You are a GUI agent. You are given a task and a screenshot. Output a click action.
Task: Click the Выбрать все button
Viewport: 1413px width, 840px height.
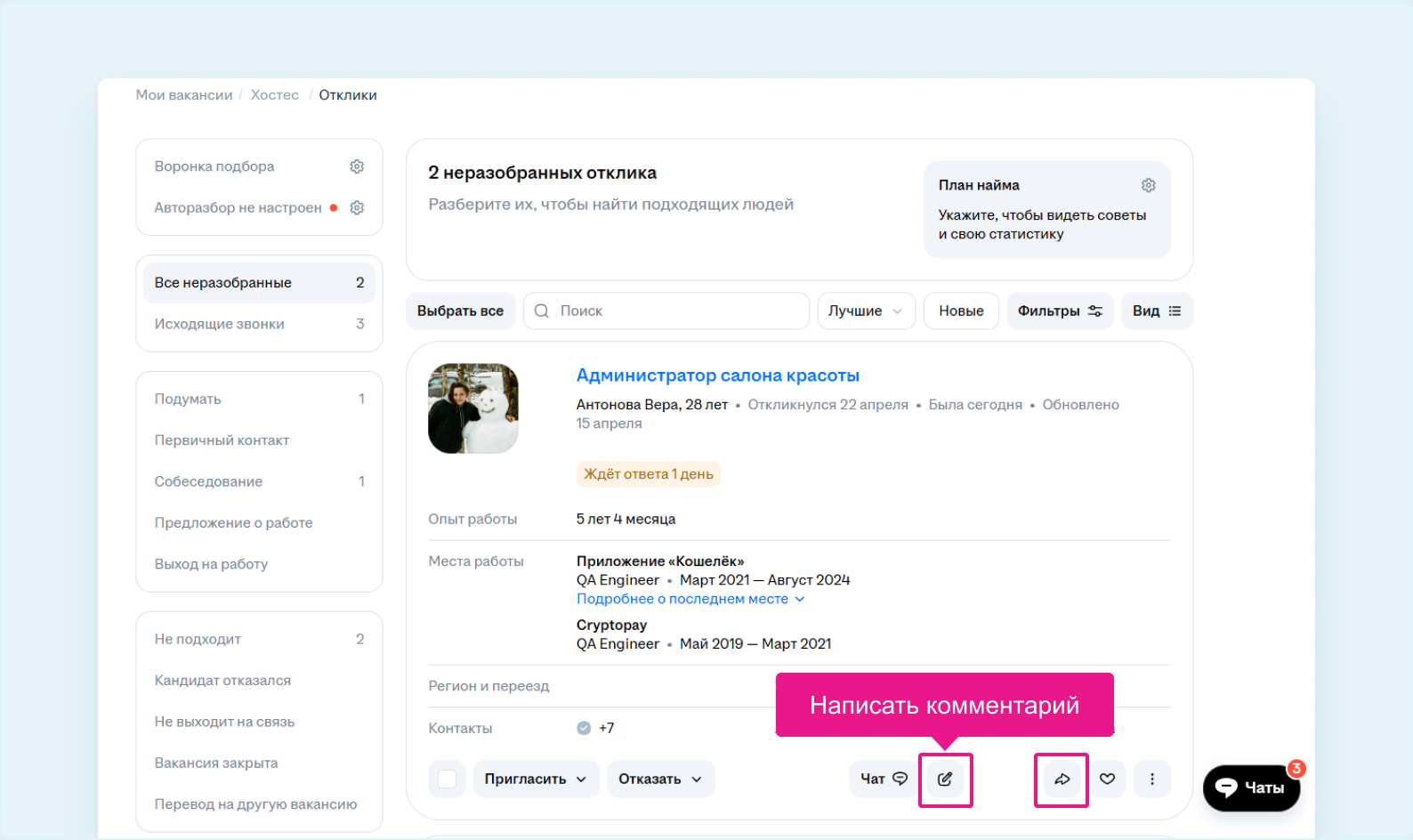pyautogui.click(x=460, y=311)
